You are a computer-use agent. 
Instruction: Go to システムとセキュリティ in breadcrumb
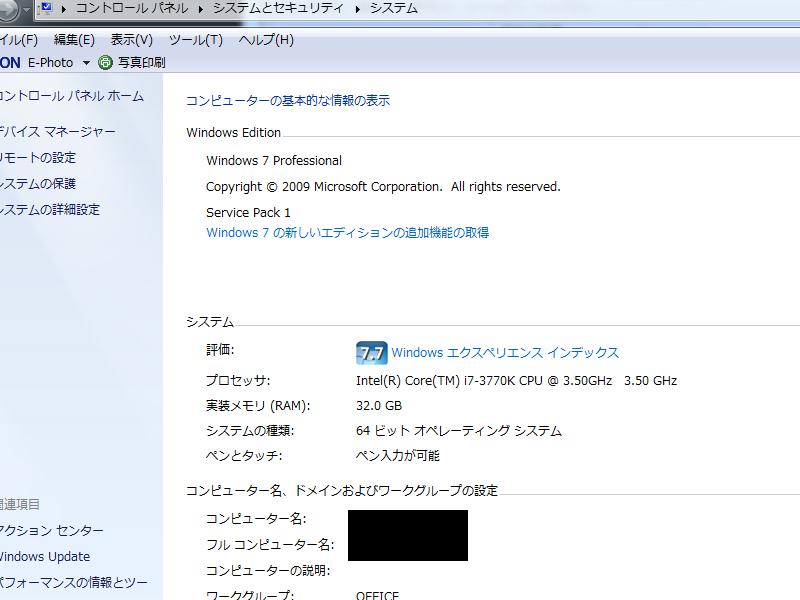(x=278, y=8)
